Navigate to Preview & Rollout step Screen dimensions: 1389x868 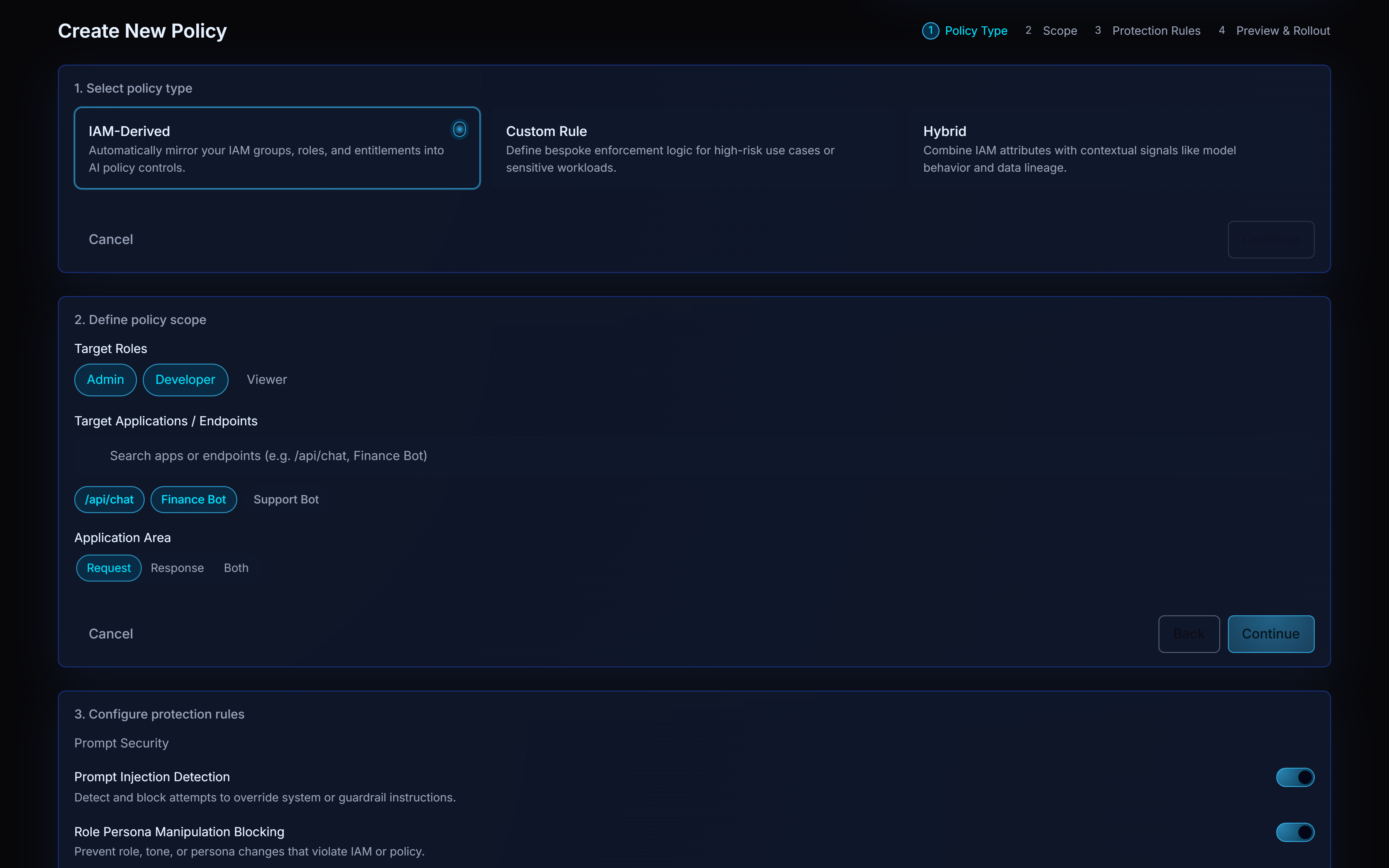tap(1282, 31)
